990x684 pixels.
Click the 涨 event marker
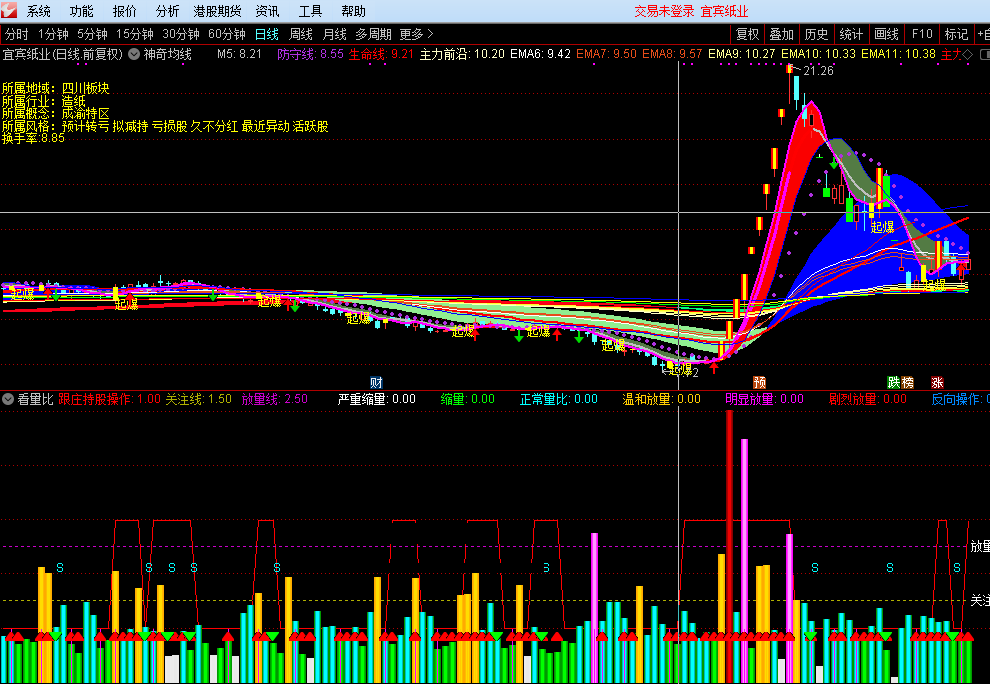pyautogui.click(x=938, y=382)
